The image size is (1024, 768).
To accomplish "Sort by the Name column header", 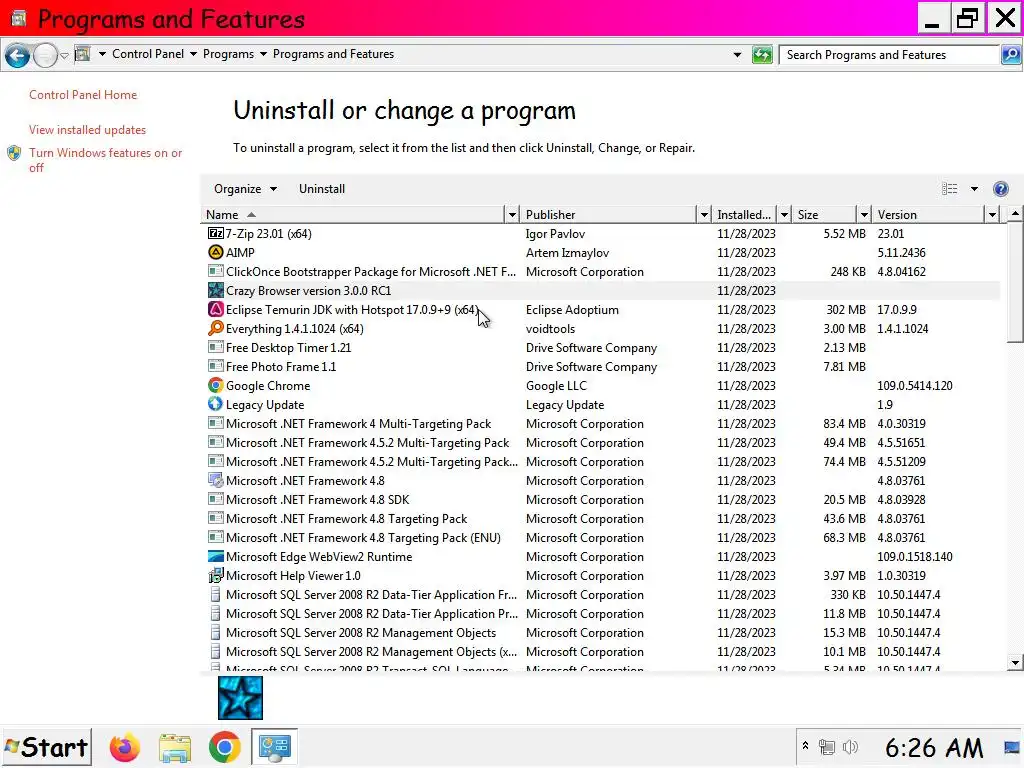I will [x=353, y=214].
